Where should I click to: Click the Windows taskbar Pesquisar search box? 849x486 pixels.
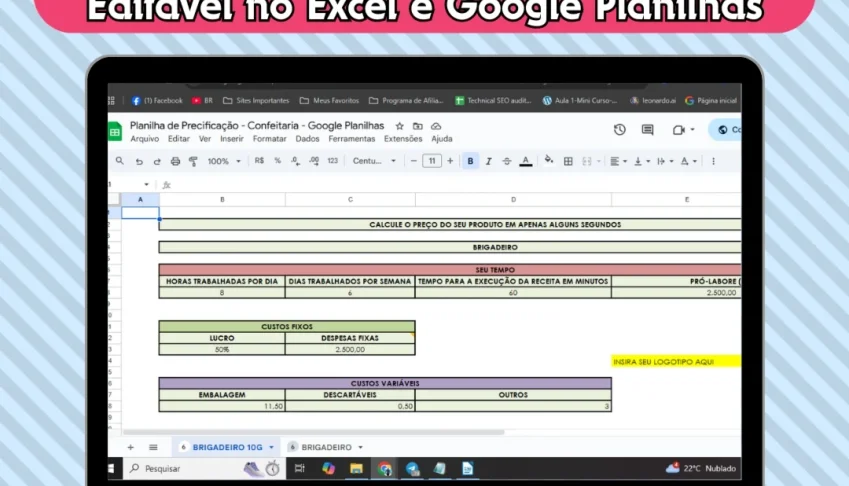(181, 468)
